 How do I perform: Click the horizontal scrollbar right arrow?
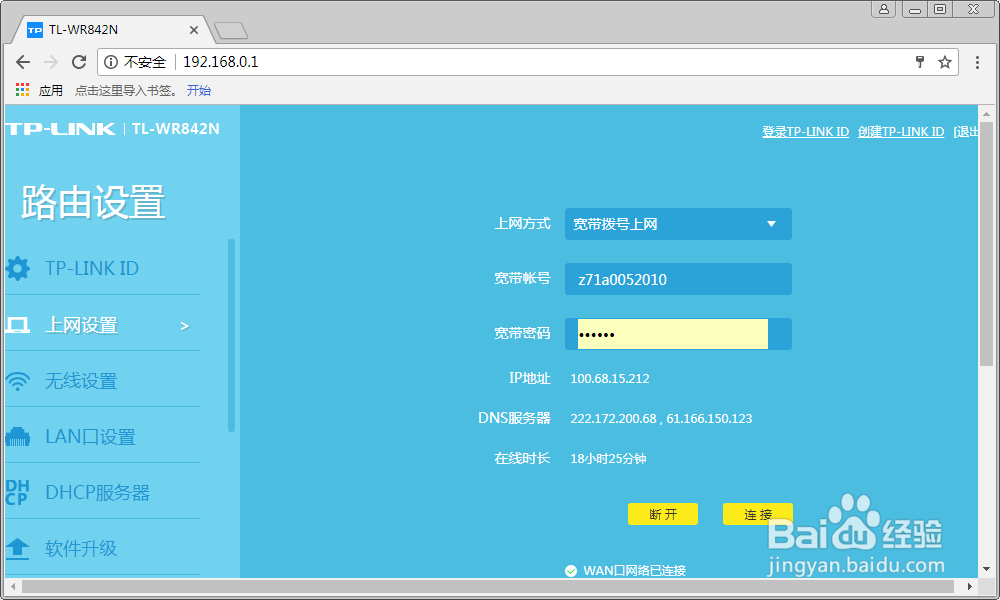click(970, 586)
